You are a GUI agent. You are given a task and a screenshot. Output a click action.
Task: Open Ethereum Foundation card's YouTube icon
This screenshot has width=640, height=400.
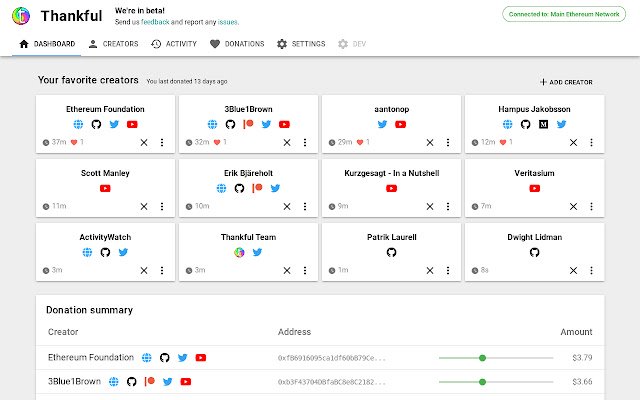coord(132,124)
